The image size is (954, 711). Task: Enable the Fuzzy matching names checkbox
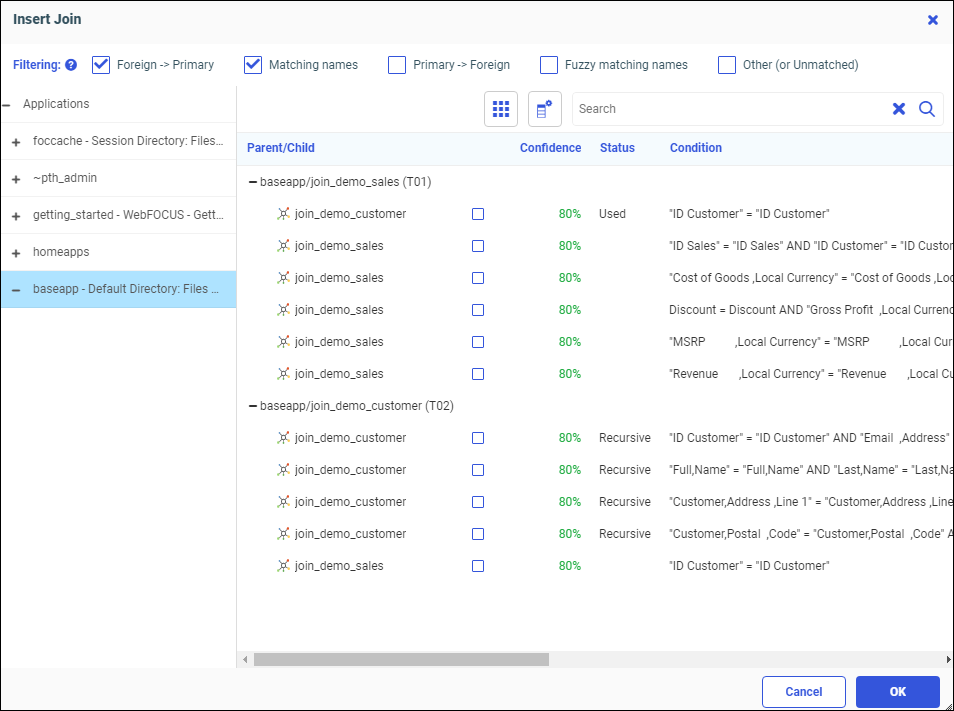[549, 65]
